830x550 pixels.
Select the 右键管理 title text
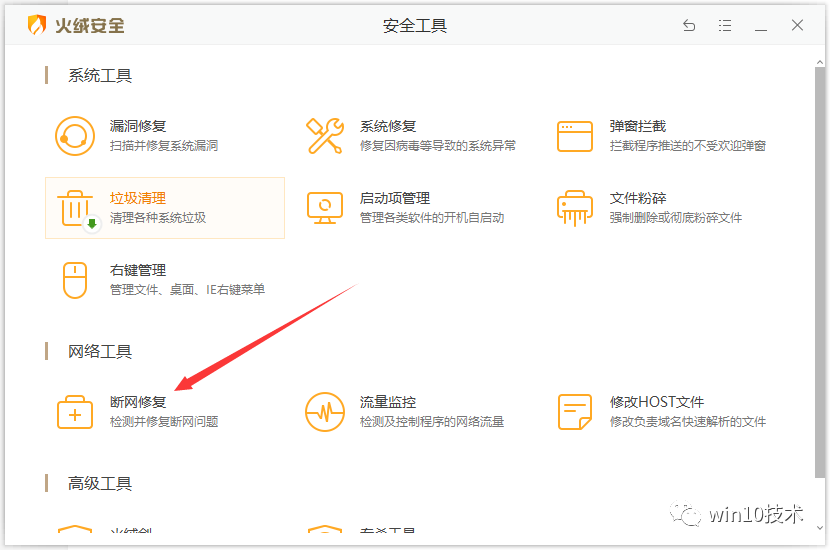138,270
